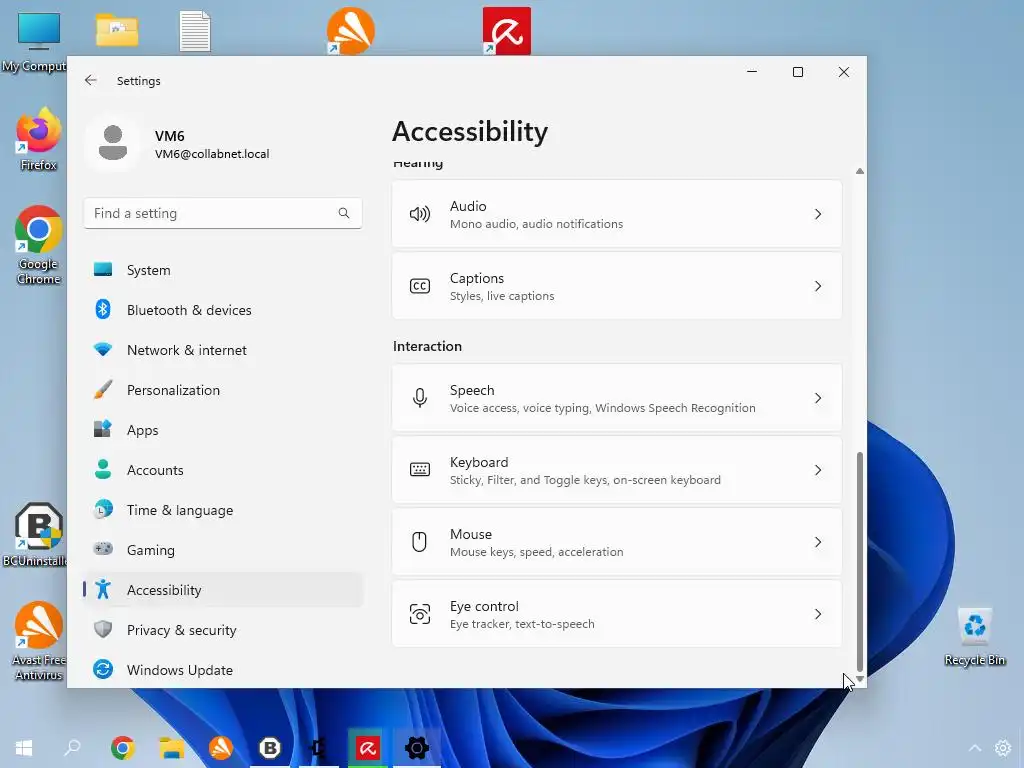Open the Windows Start menu

coord(24,748)
